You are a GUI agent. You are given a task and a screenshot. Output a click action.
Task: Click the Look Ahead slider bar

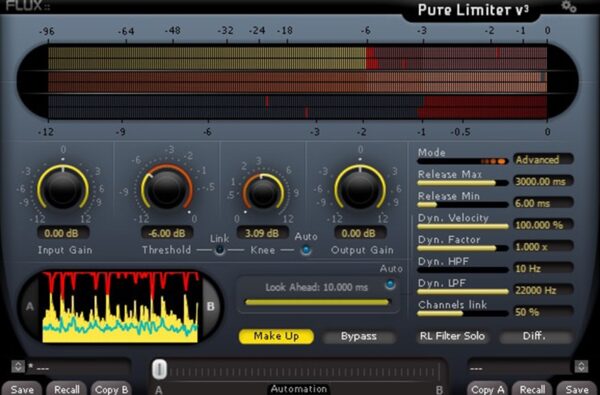pyautogui.click(x=317, y=302)
